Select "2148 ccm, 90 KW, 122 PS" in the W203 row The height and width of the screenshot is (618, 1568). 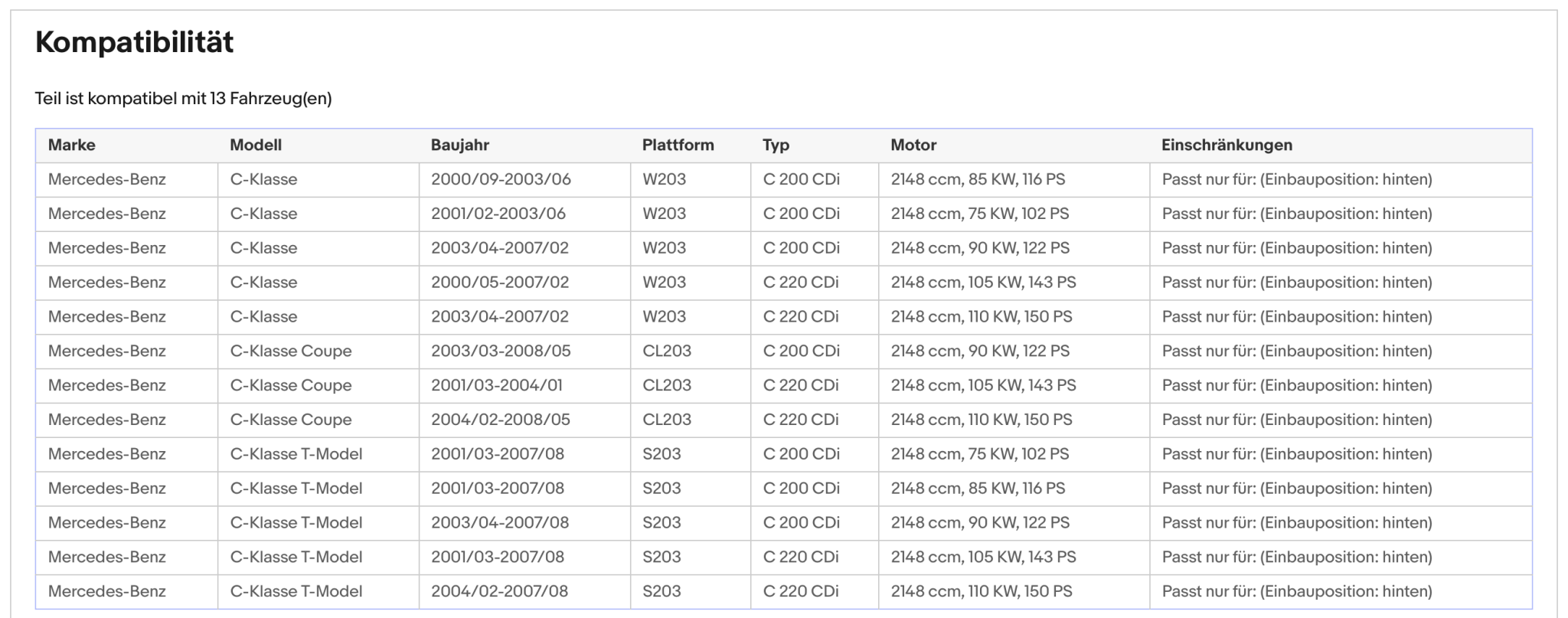pyautogui.click(x=980, y=248)
